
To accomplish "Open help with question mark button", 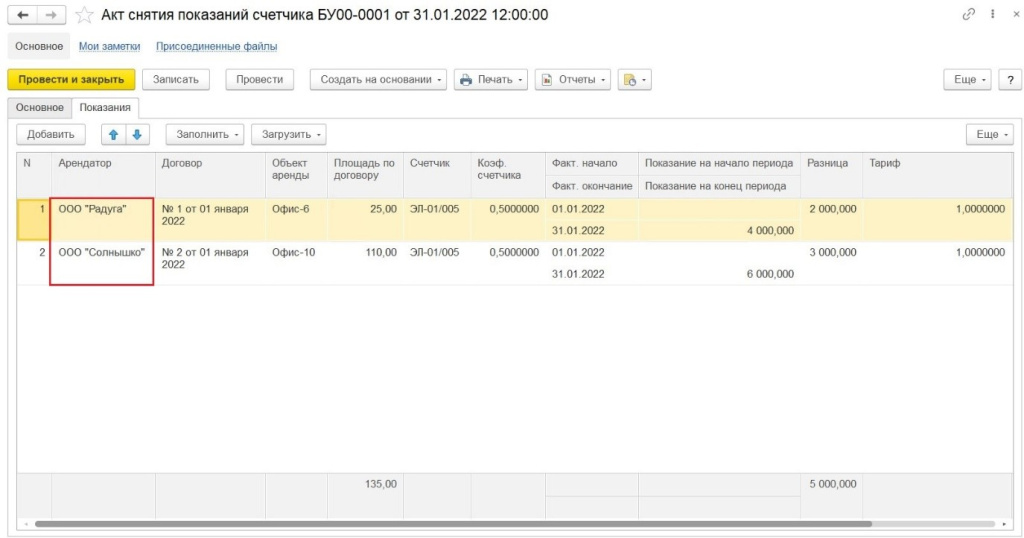I will click(1009, 80).
